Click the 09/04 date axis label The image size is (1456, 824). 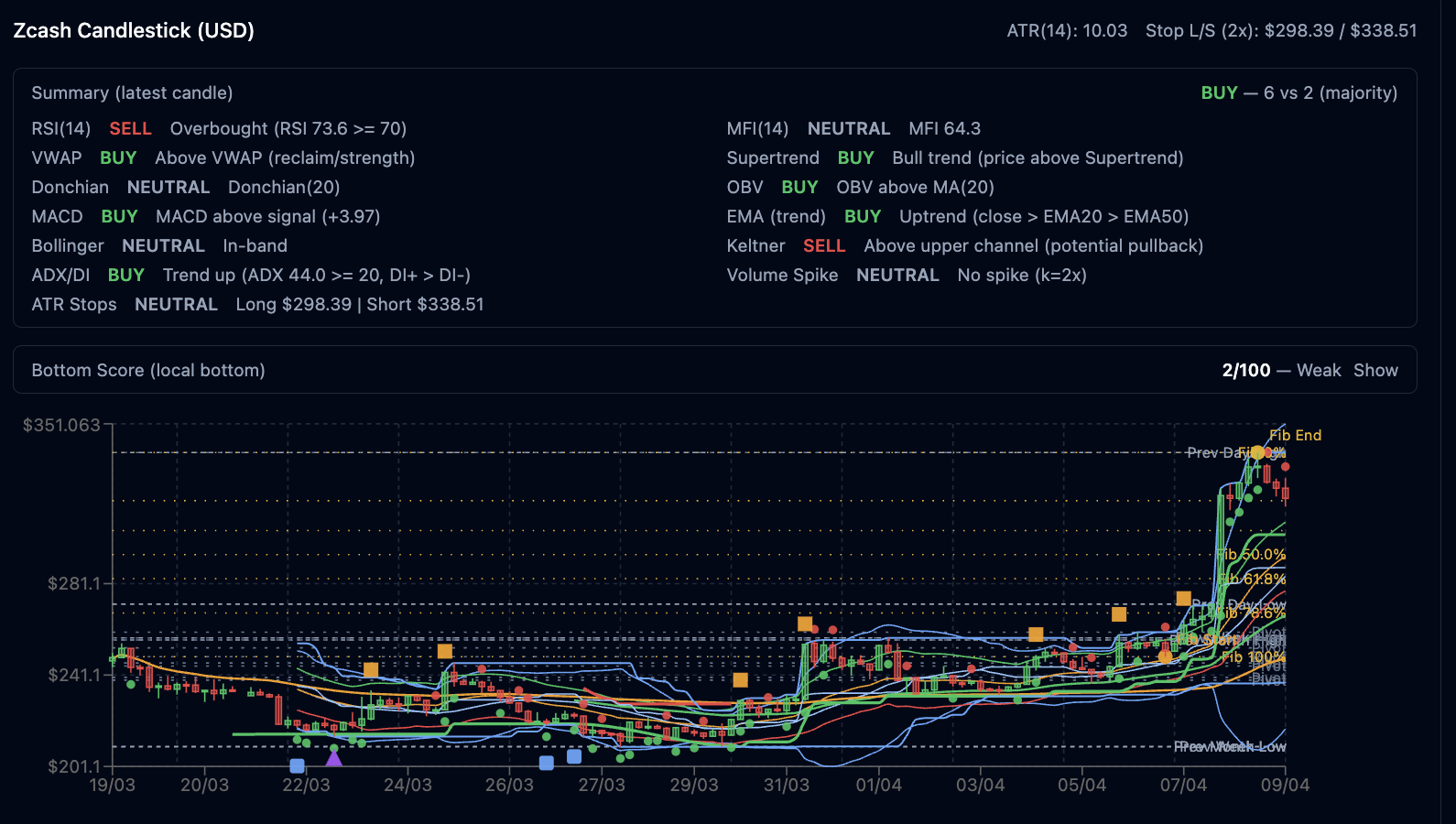[1284, 785]
